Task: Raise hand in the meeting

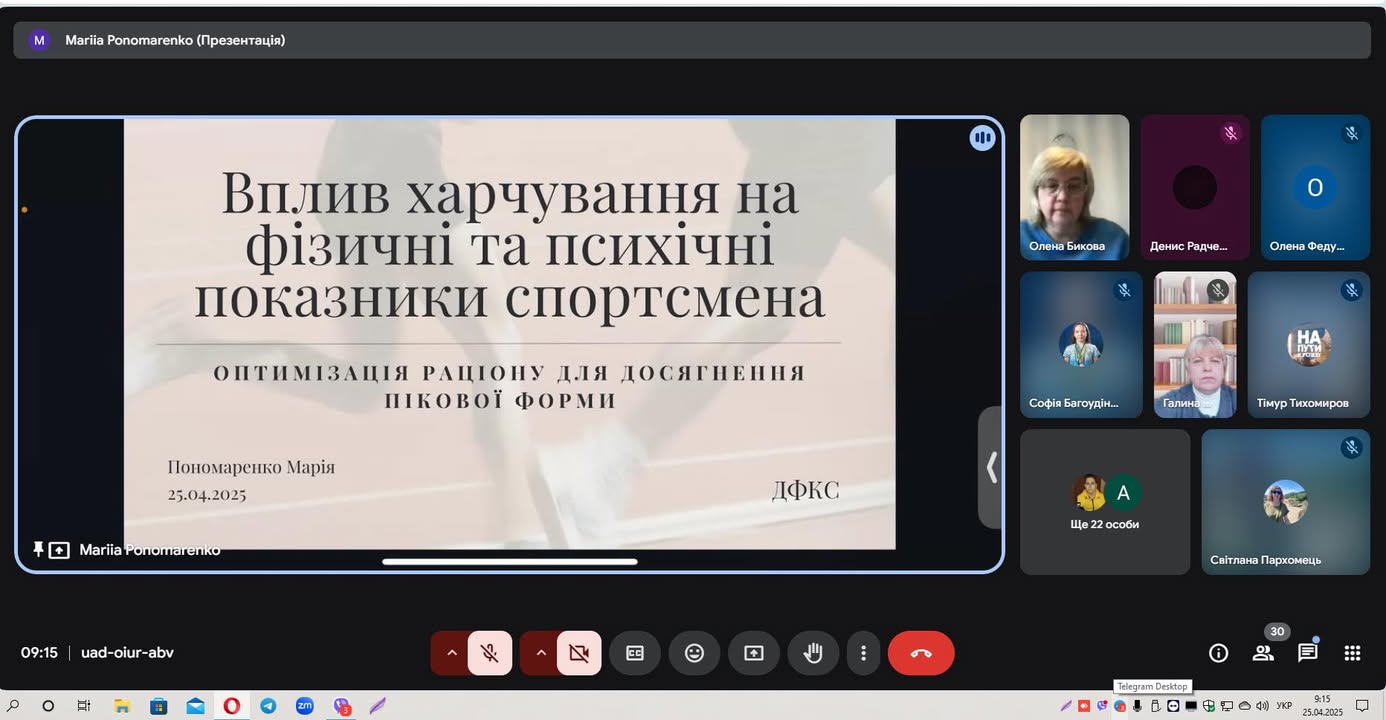Action: tap(813, 653)
